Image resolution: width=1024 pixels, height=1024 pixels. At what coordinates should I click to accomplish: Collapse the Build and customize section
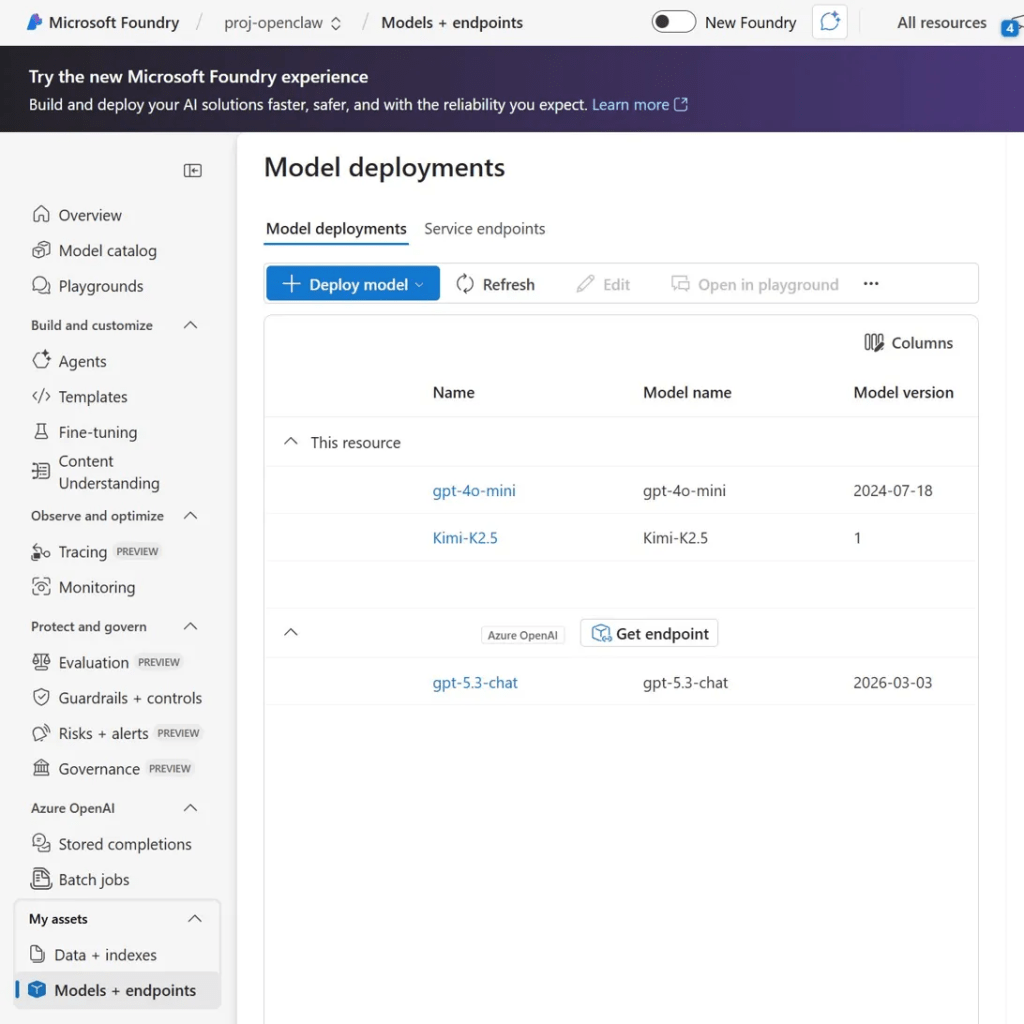191,326
